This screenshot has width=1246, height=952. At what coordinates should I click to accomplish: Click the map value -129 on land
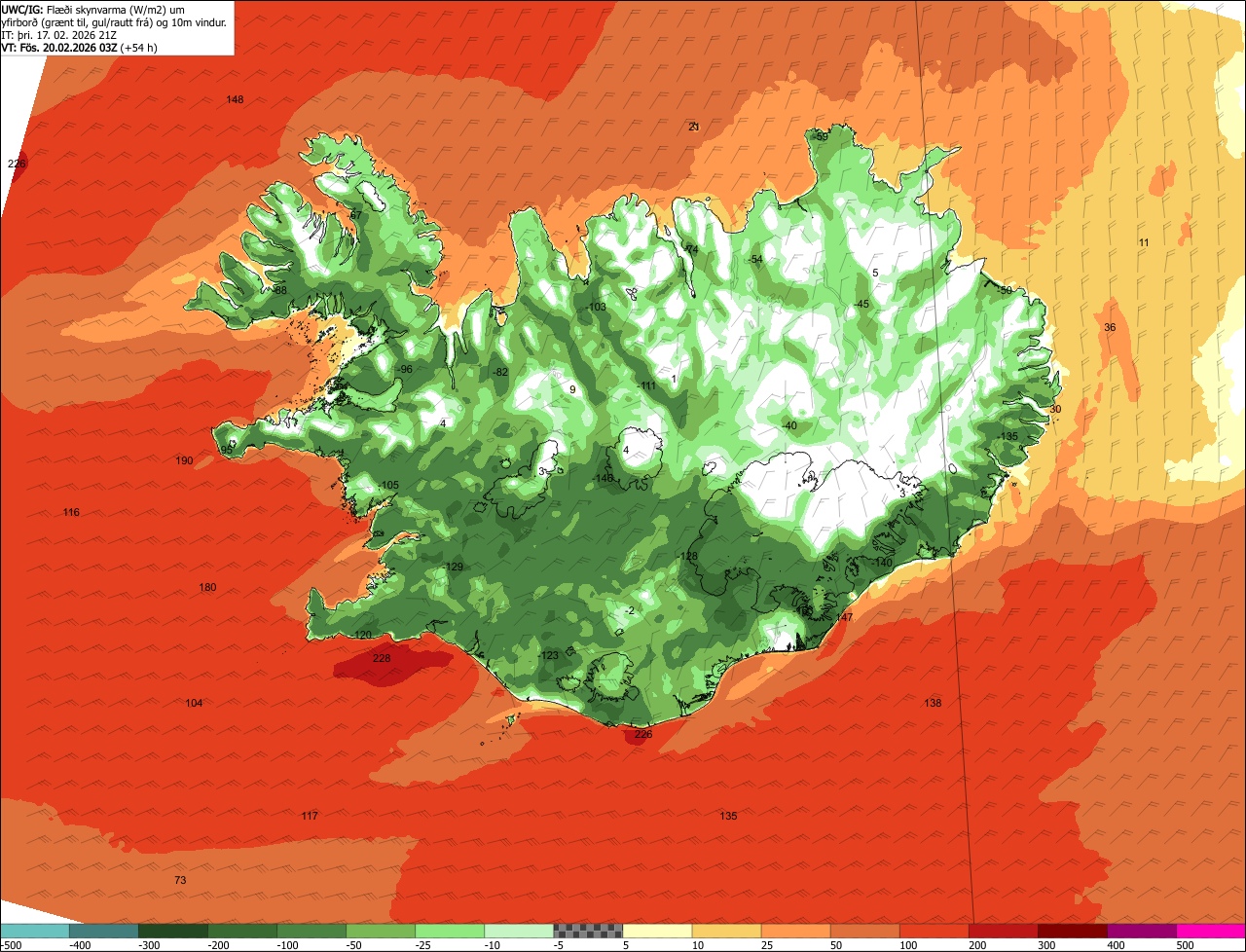[453, 567]
